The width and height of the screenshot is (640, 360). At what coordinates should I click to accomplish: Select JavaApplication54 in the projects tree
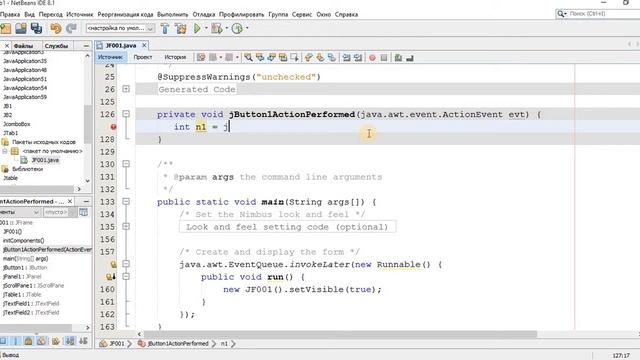pos(25,88)
